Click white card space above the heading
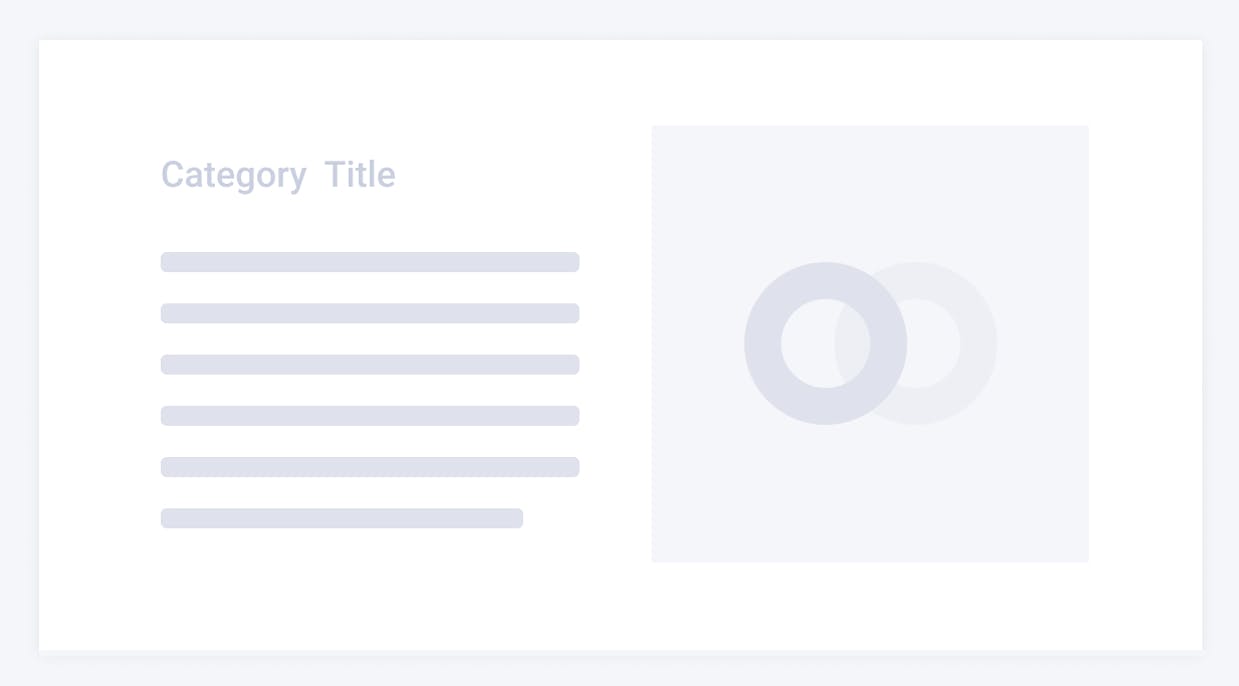The image size is (1239, 686). (x=300, y=95)
